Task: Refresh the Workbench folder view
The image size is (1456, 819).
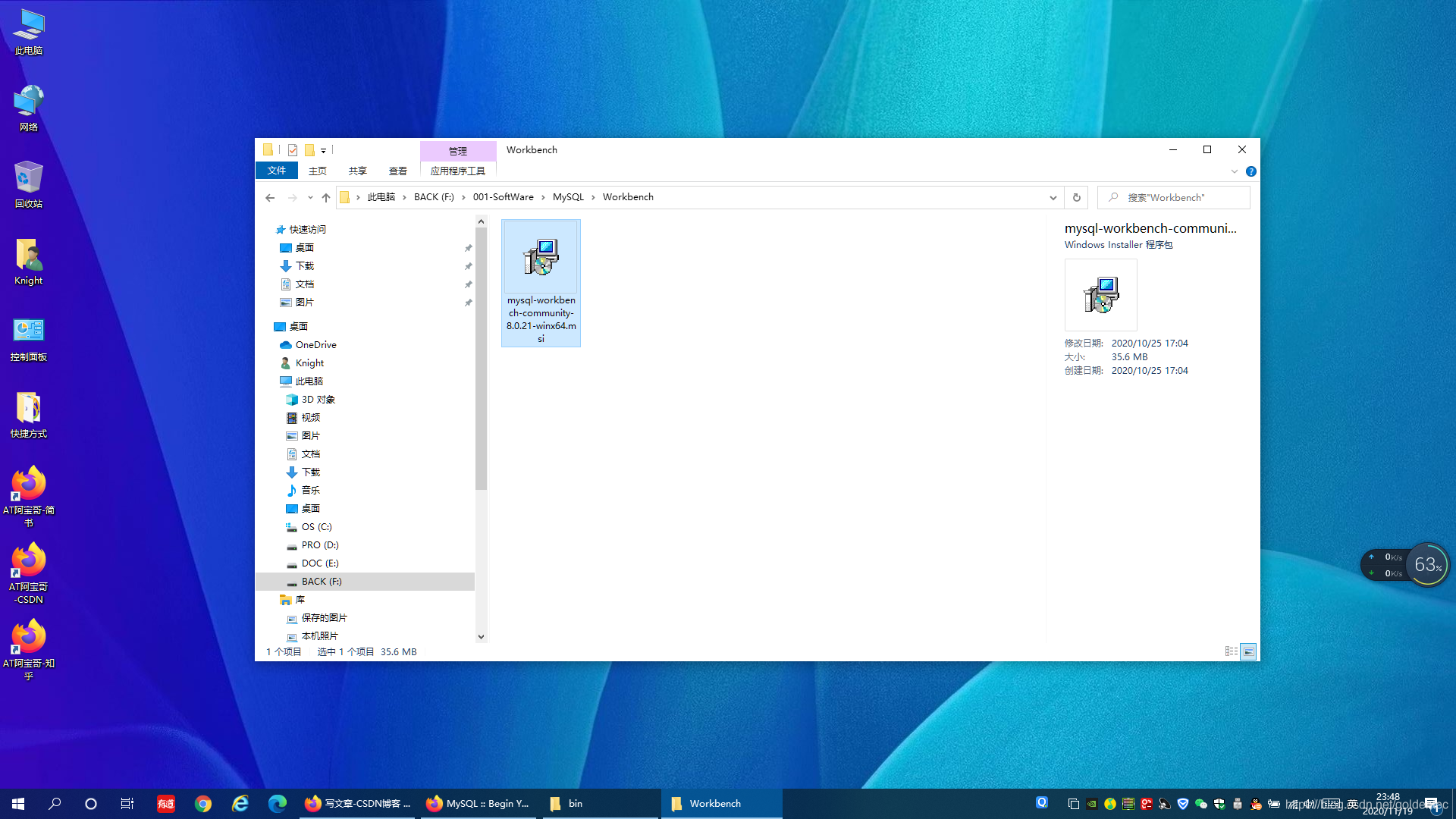Action: (1076, 197)
